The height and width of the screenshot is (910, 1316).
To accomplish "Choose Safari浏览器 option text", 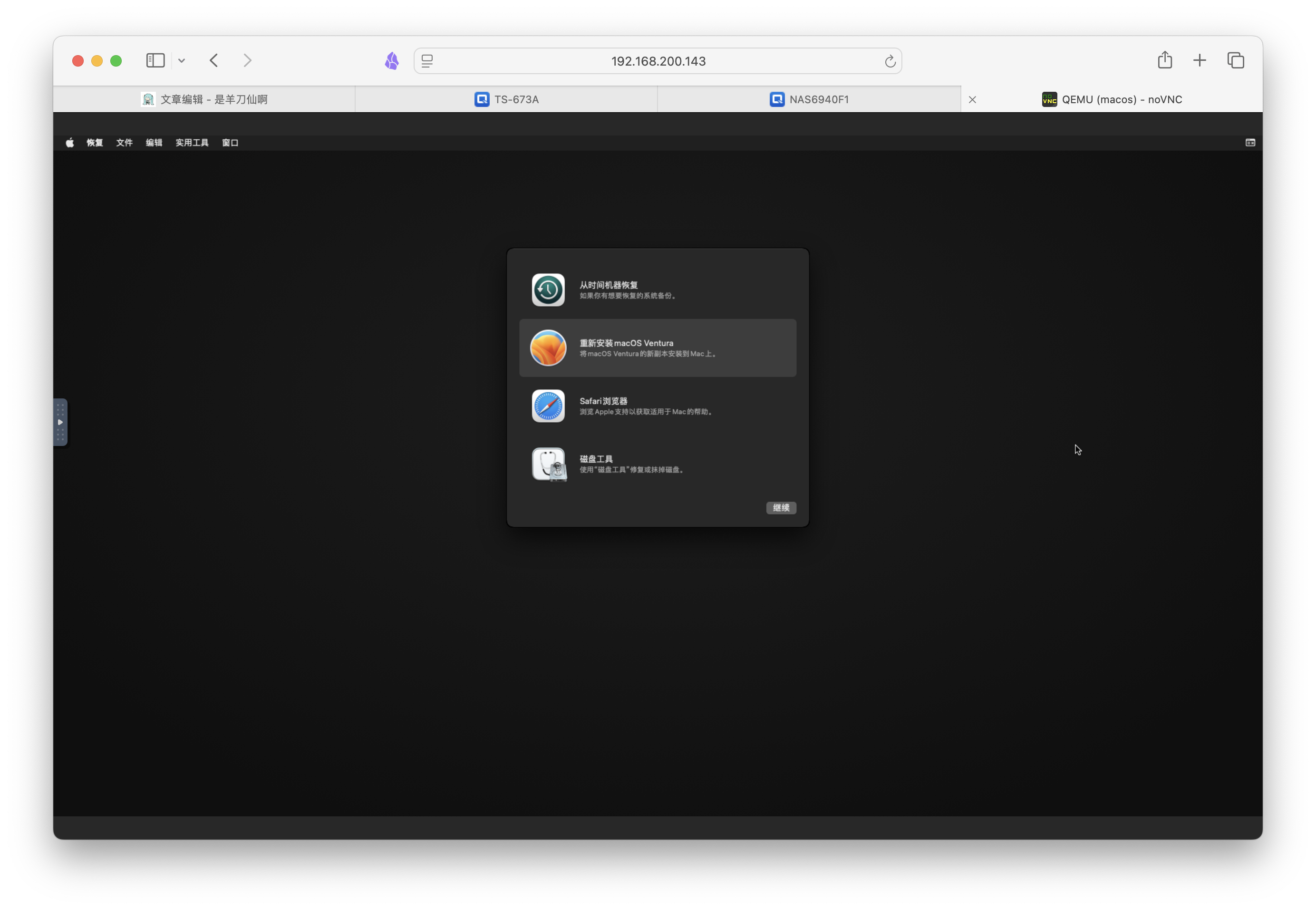I will (x=603, y=401).
